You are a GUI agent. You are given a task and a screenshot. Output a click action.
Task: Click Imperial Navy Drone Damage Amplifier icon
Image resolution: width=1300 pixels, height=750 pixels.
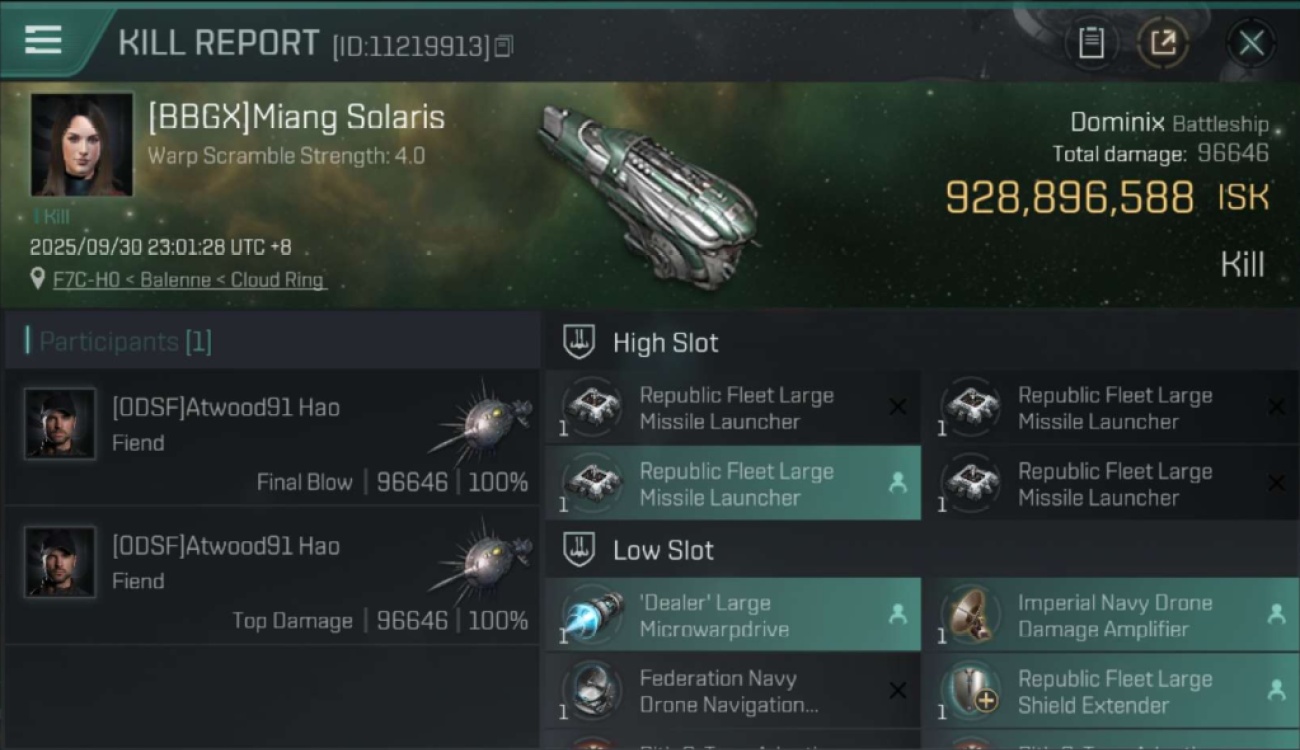pyautogui.click(x=970, y=616)
